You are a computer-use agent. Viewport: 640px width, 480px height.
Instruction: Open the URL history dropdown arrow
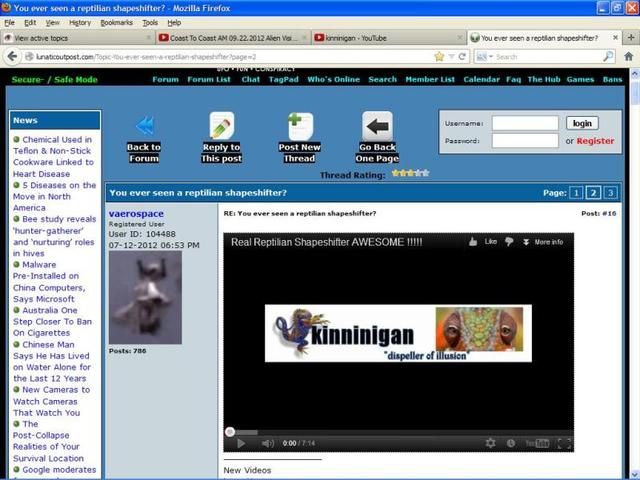tap(451, 57)
